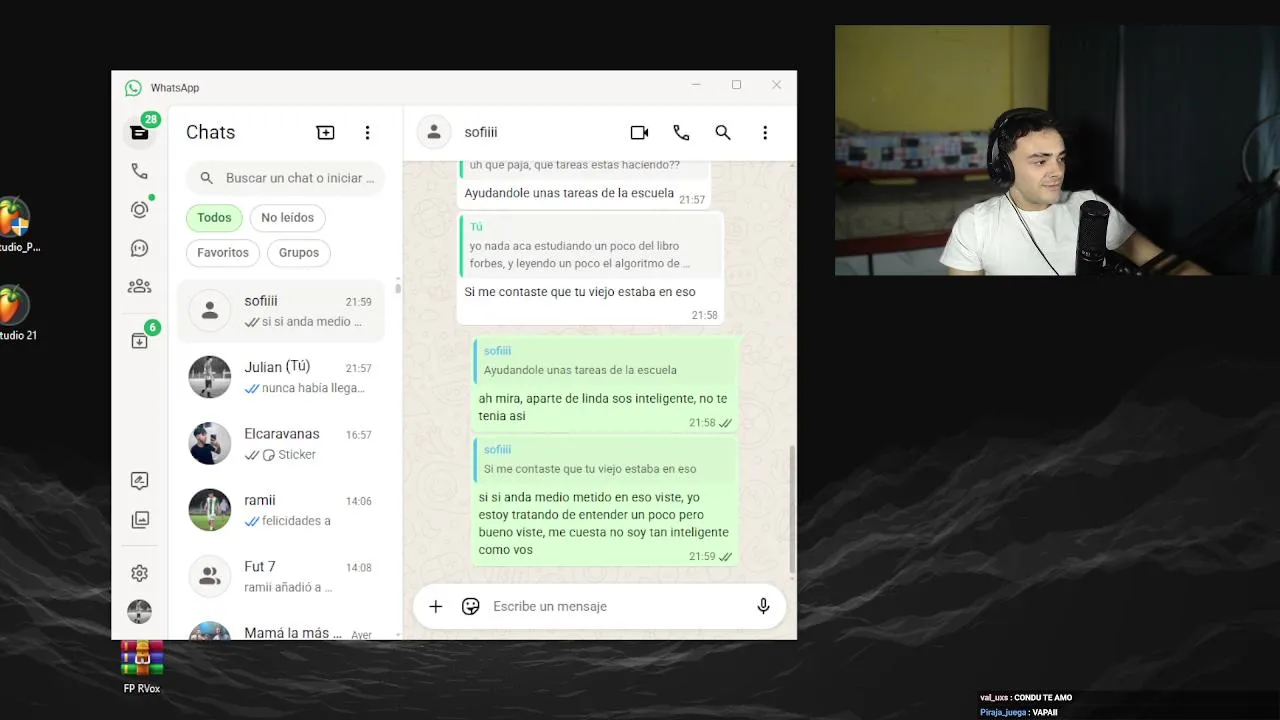Select the Grupos chat filter

point(299,252)
